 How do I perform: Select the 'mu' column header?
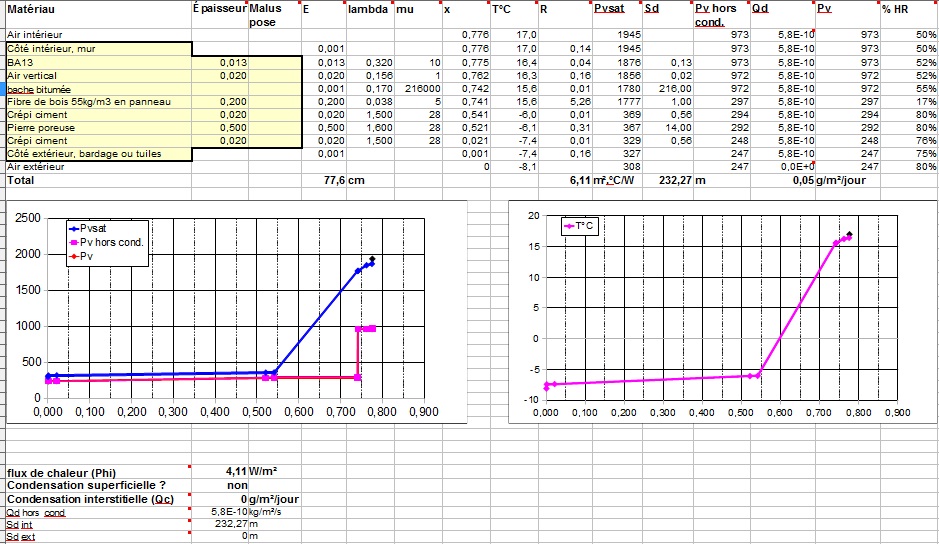(418, 16)
